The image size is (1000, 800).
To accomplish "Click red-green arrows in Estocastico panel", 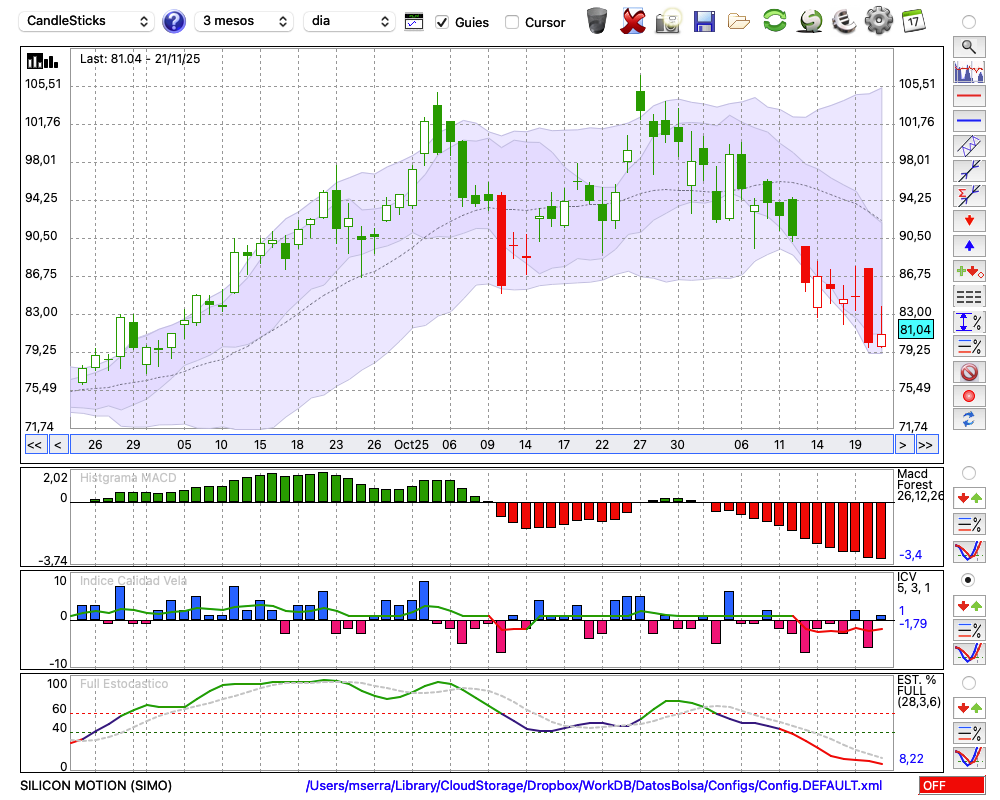I will pyautogui.click(x=969, y=707).
